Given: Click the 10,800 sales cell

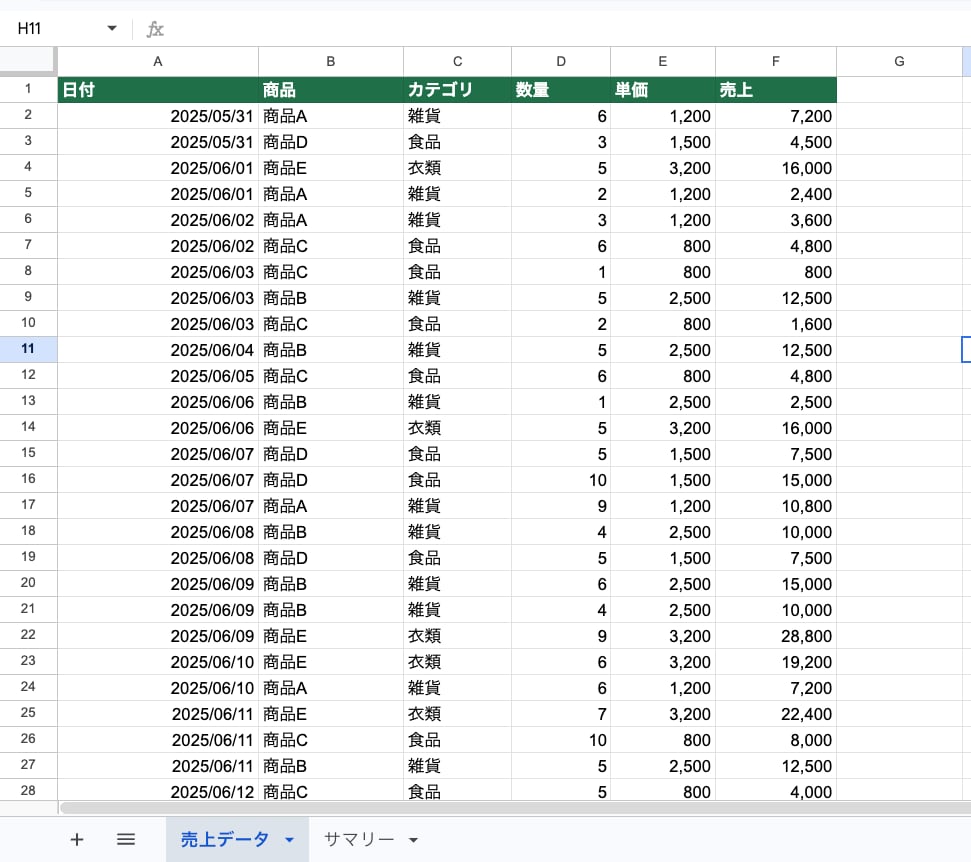Looking at the screenshot, I should tap(776, 506).
